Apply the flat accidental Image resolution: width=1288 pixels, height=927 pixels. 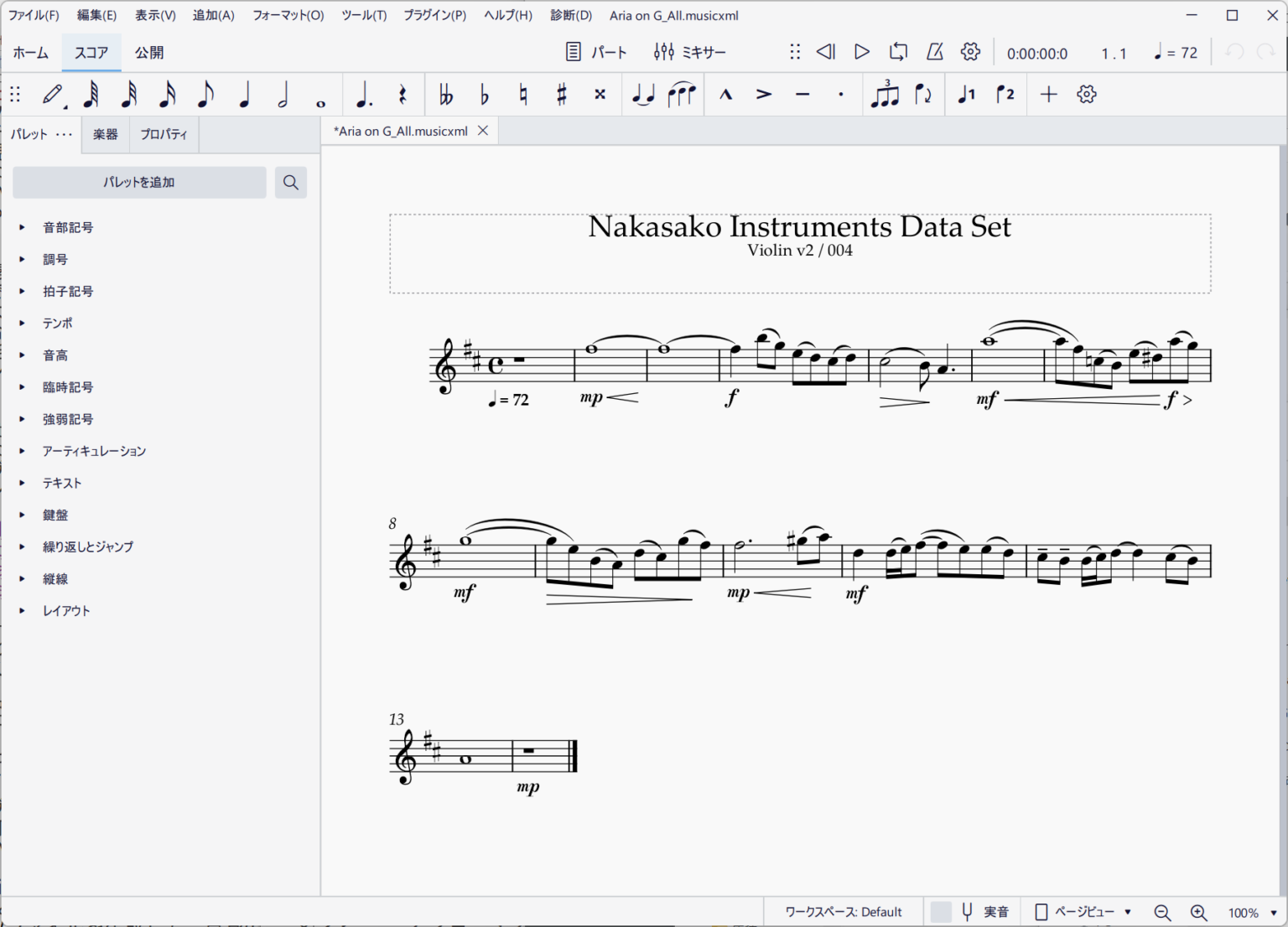(484, 95)
